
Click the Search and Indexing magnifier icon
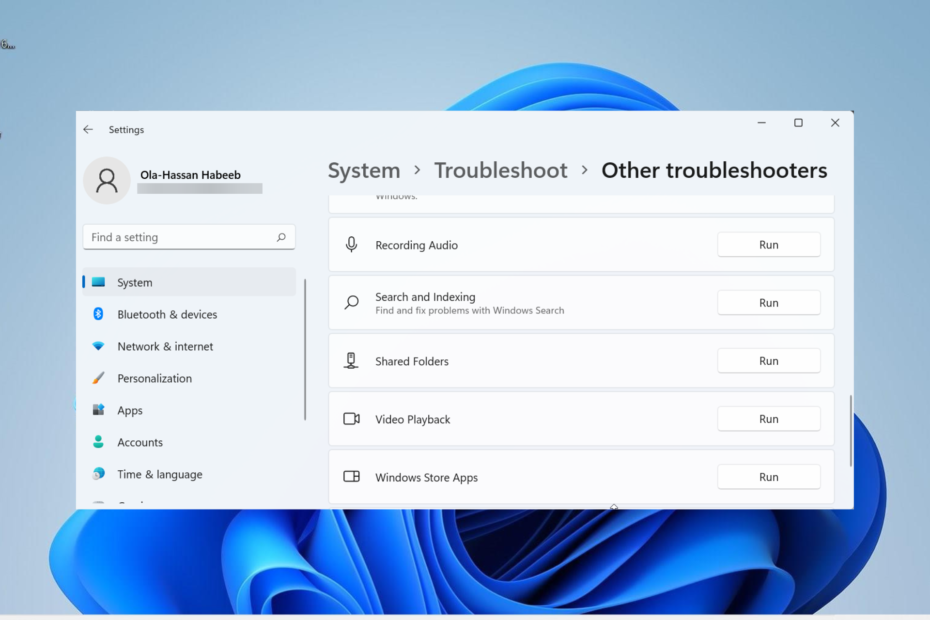tap(351, 303)
